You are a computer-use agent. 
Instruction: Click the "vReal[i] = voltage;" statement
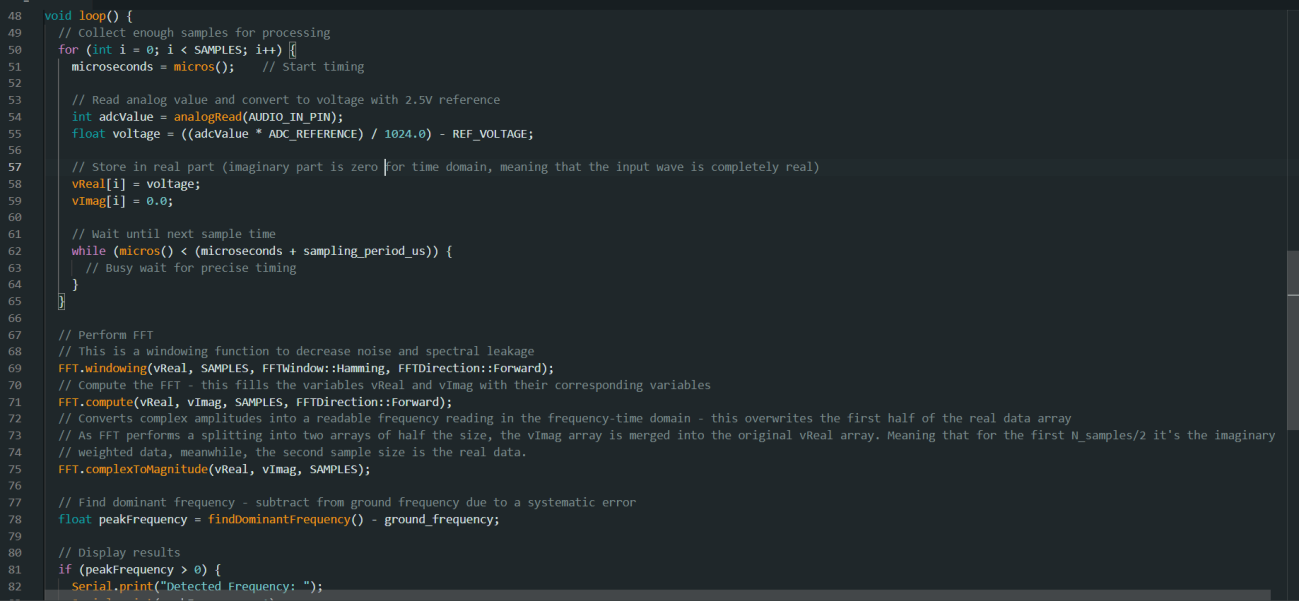pyautogui.click(x=136, y=184)
